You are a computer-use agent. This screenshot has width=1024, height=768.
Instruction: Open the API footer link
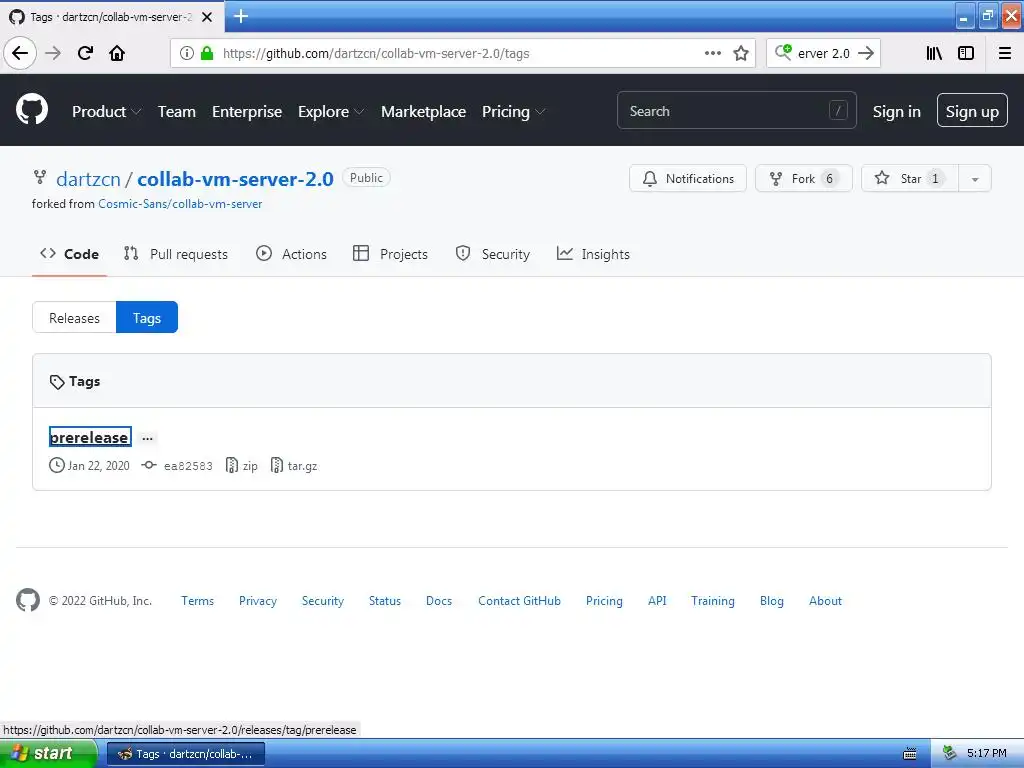tap(657, 601)
